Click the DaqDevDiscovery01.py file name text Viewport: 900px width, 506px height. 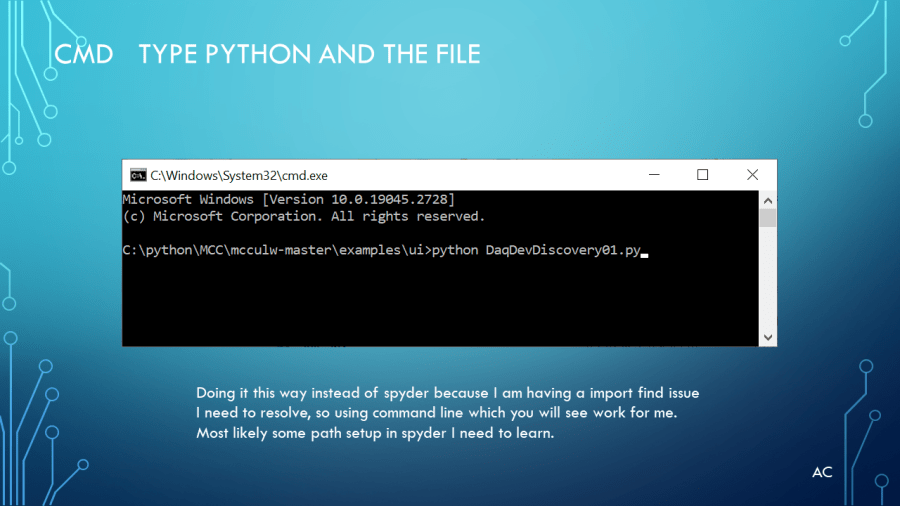[562, 250]
